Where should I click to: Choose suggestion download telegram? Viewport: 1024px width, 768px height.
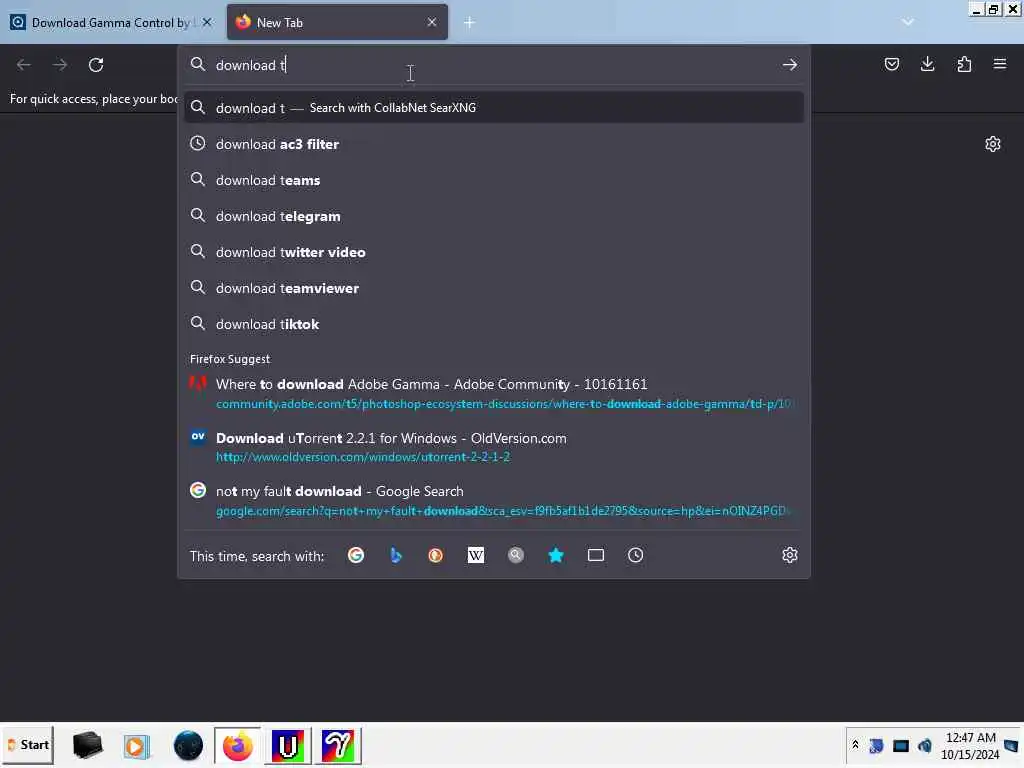coord(494,216)
